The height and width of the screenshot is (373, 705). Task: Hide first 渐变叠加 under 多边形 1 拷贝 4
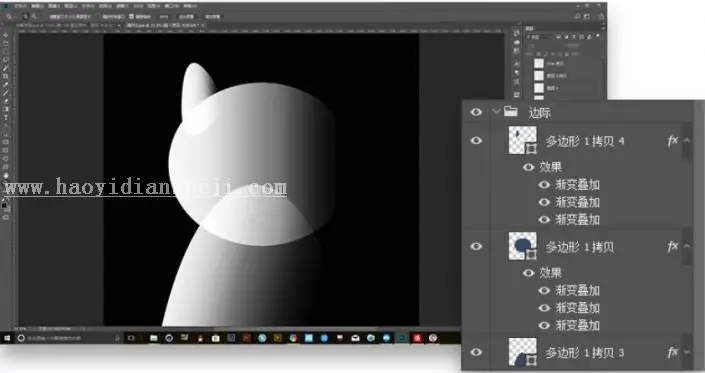point(544,185)
